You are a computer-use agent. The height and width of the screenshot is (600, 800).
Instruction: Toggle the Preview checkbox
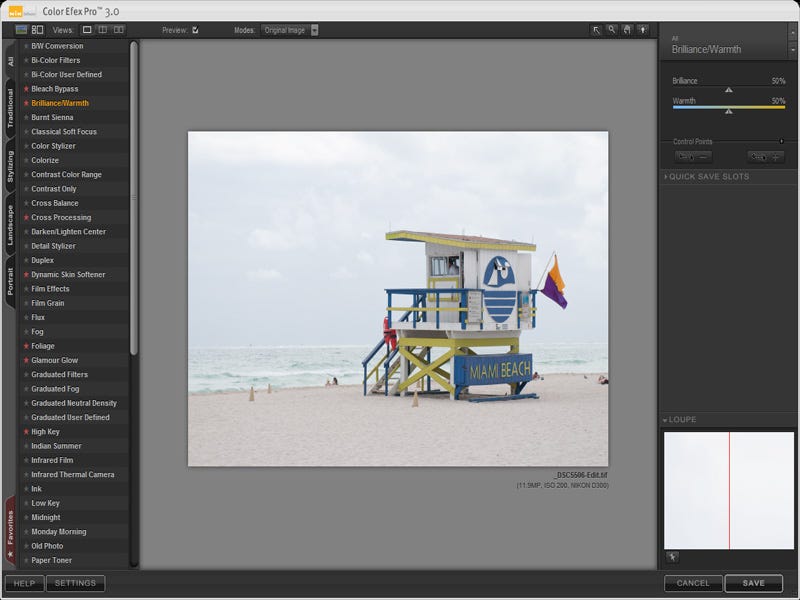click(x=195, y=30)
